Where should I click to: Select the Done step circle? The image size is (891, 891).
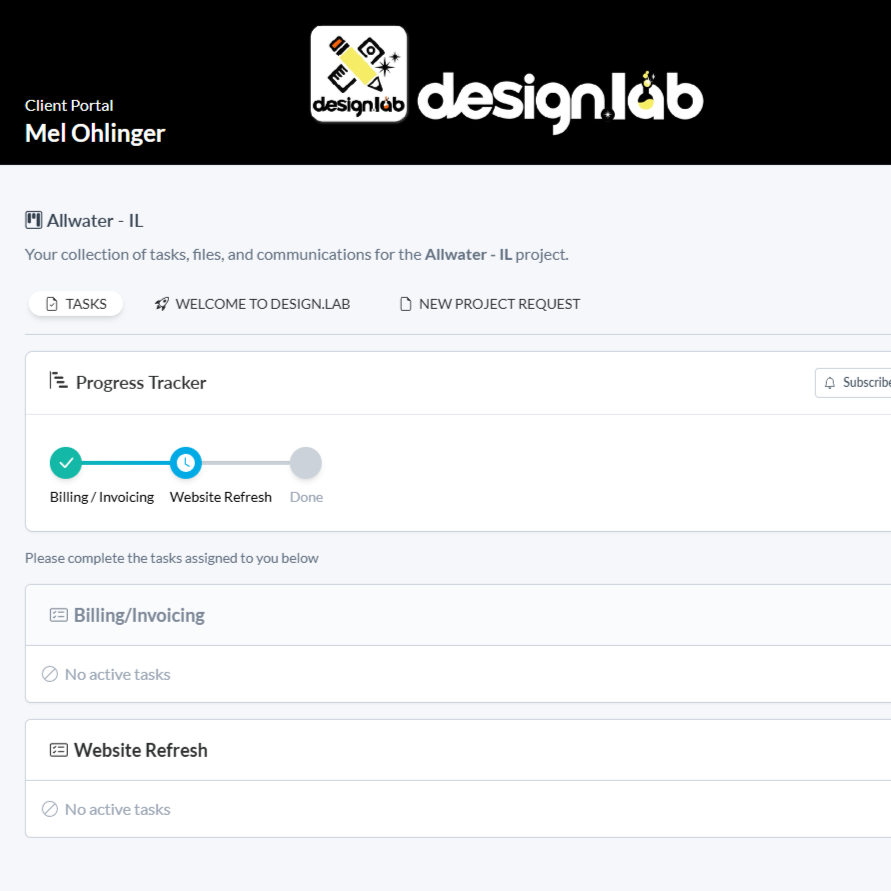point(305,462)
